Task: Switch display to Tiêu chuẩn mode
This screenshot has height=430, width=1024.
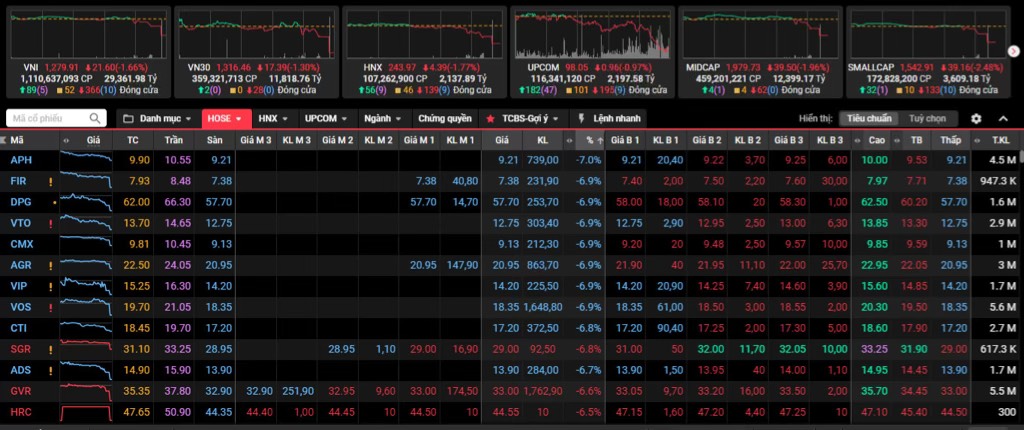Action: click(865, 118)
